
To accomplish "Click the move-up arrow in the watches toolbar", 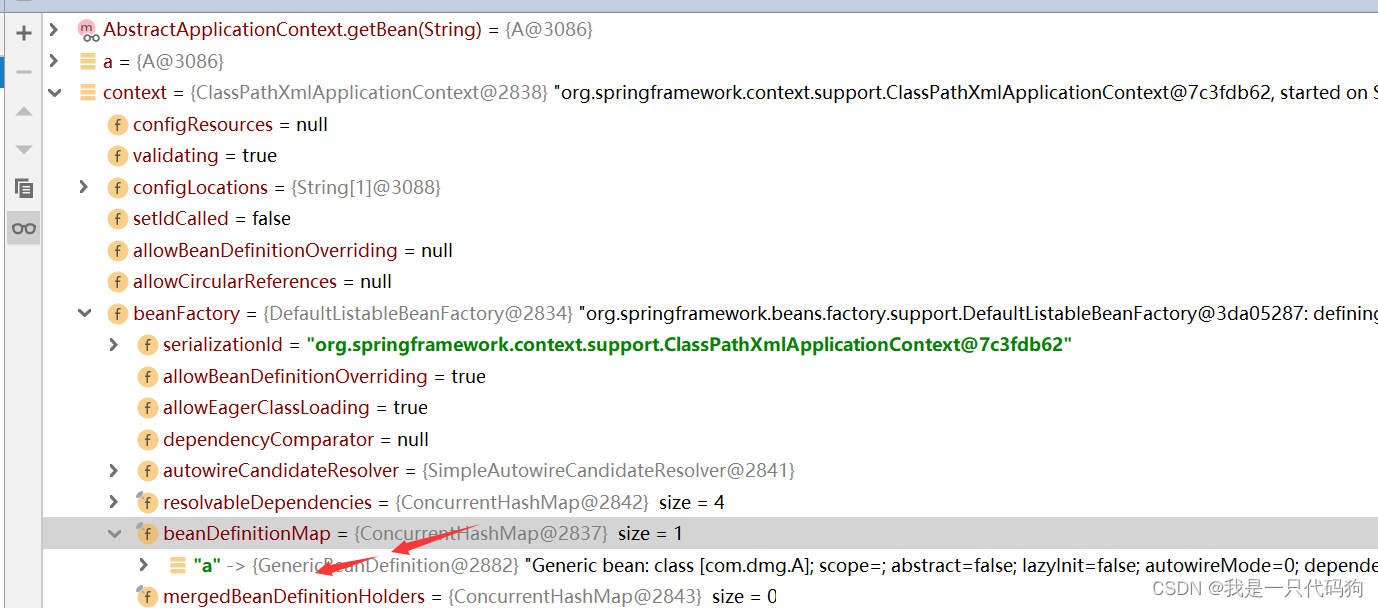I will tap(23, 111).
